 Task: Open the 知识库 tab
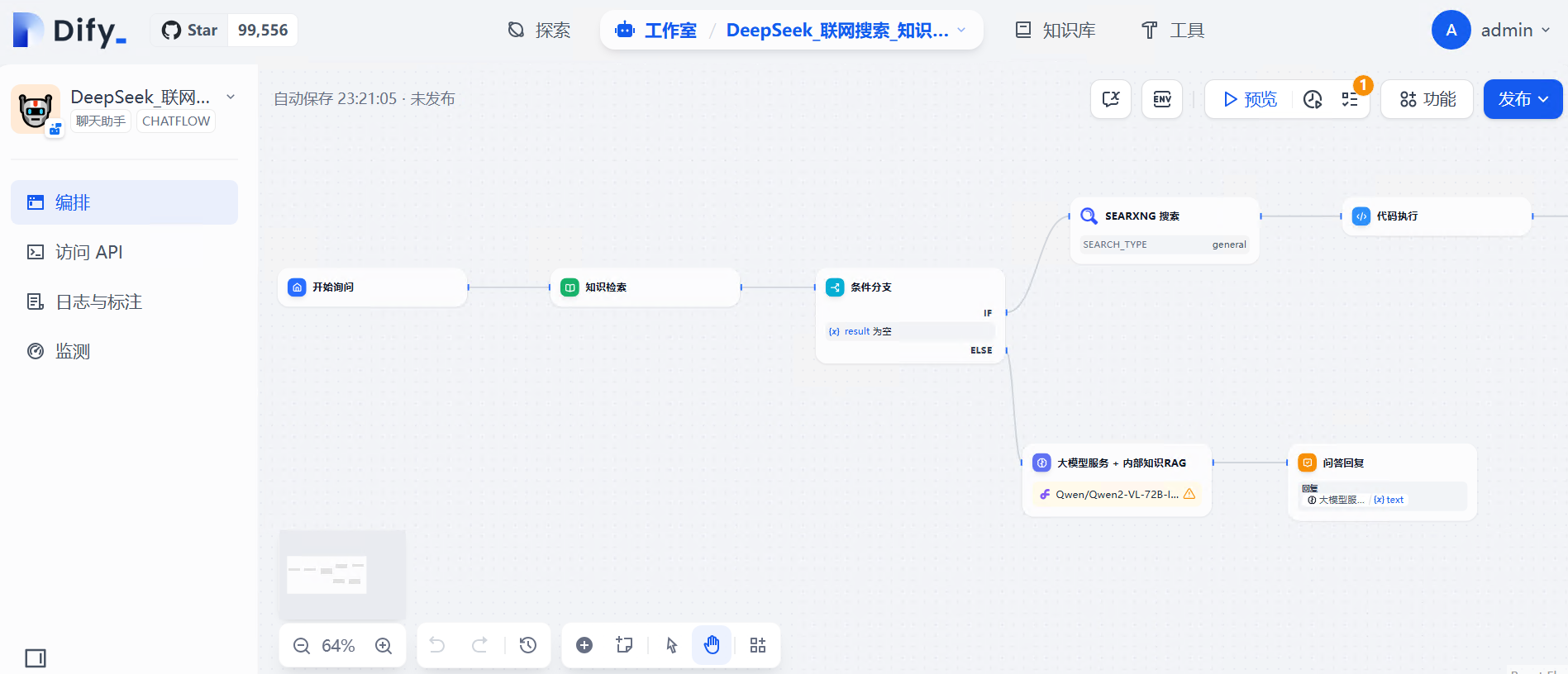pyautogui.click(x=1056, y=31)
